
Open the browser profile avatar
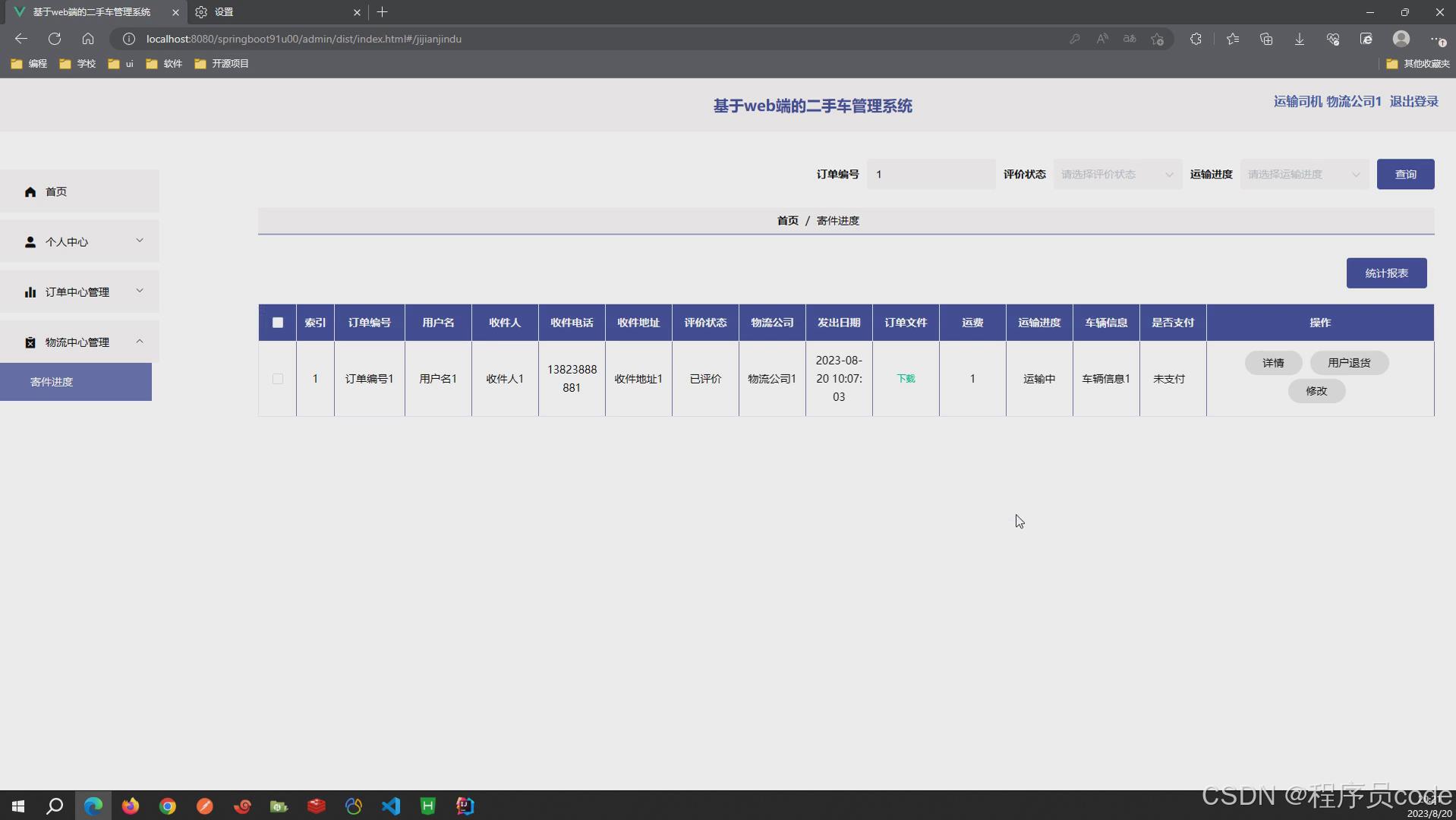pyautogui.click(x=1401, y=39)
